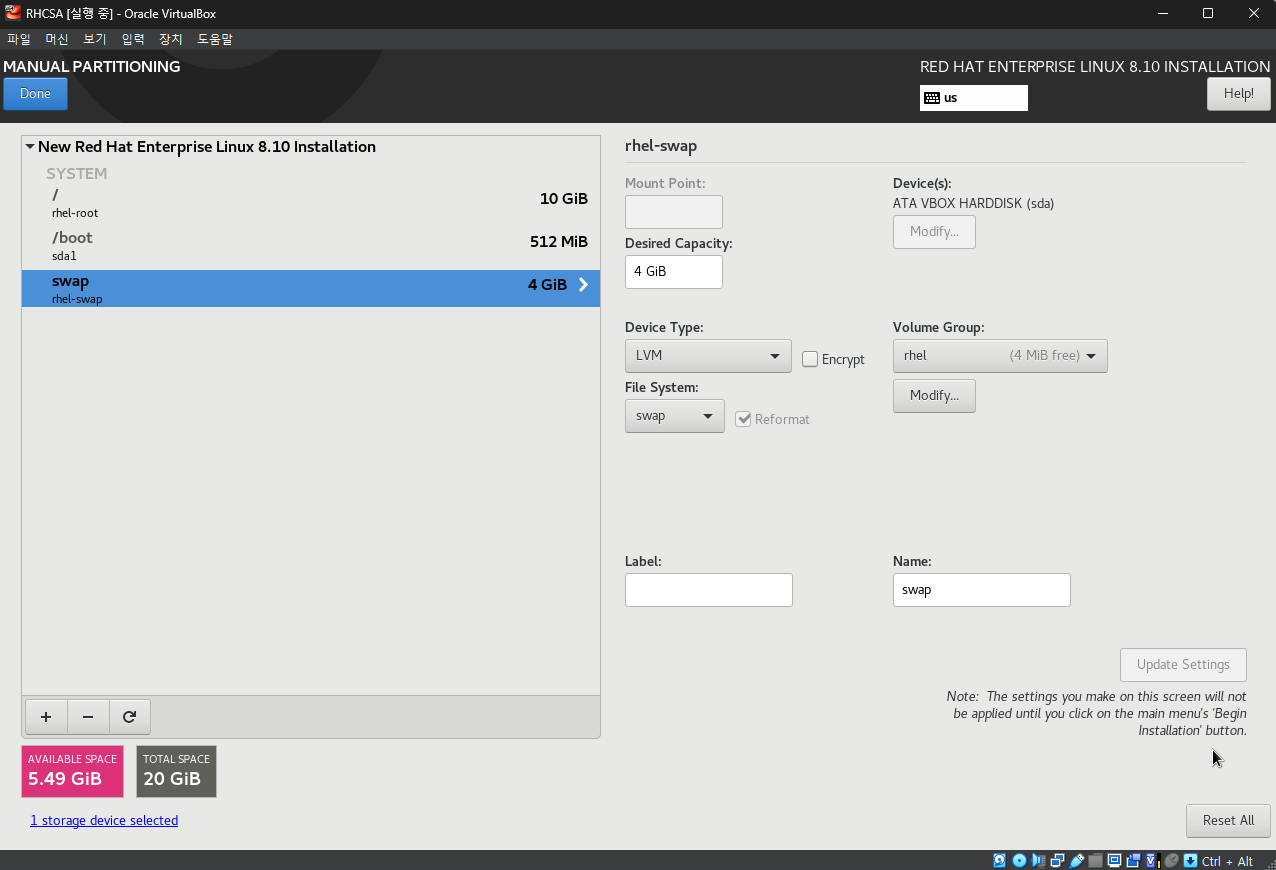Click the Label input field

tap(709, 590)
